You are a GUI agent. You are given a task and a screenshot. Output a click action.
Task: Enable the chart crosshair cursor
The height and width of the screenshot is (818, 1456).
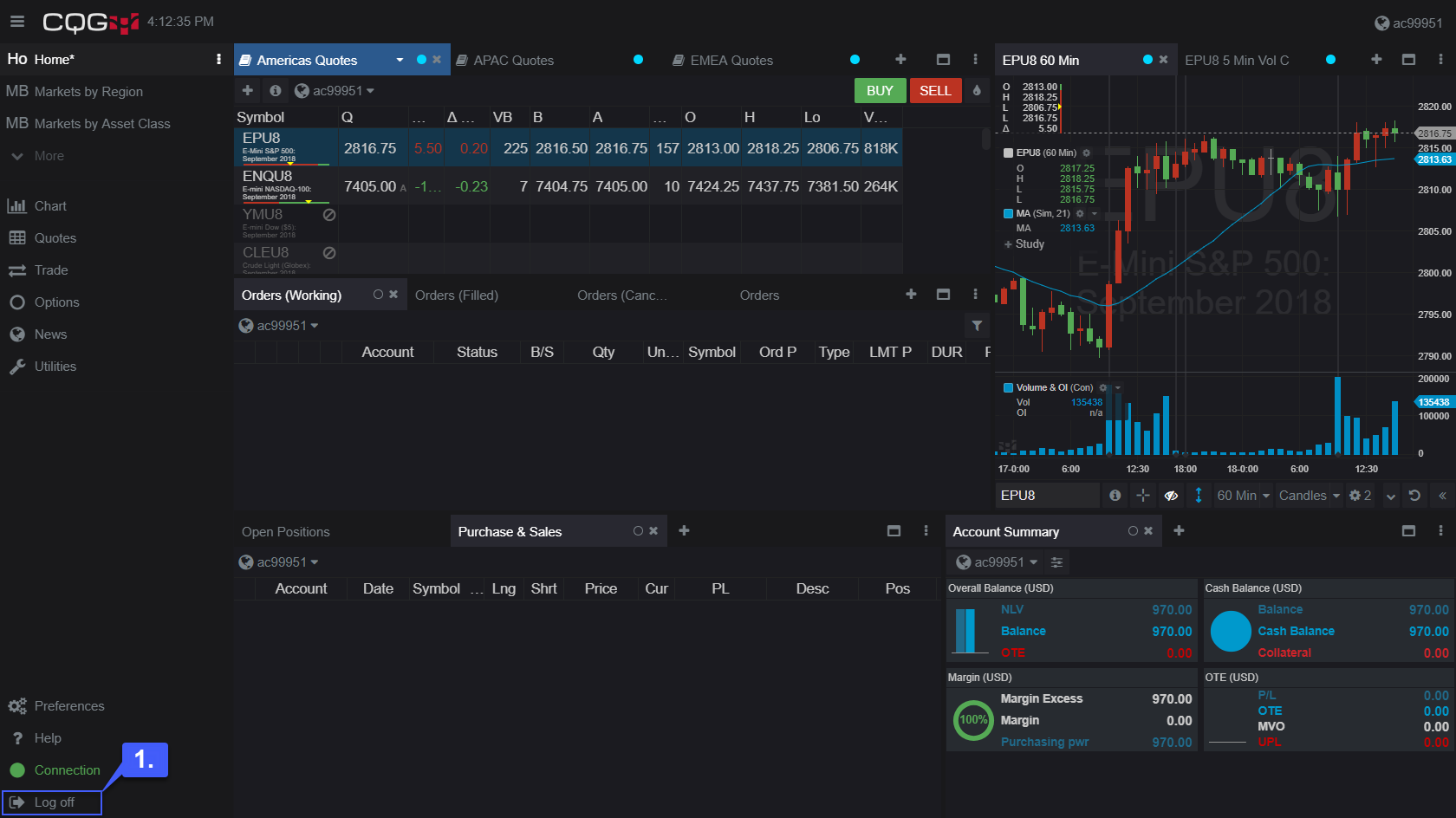[1143, 496]
